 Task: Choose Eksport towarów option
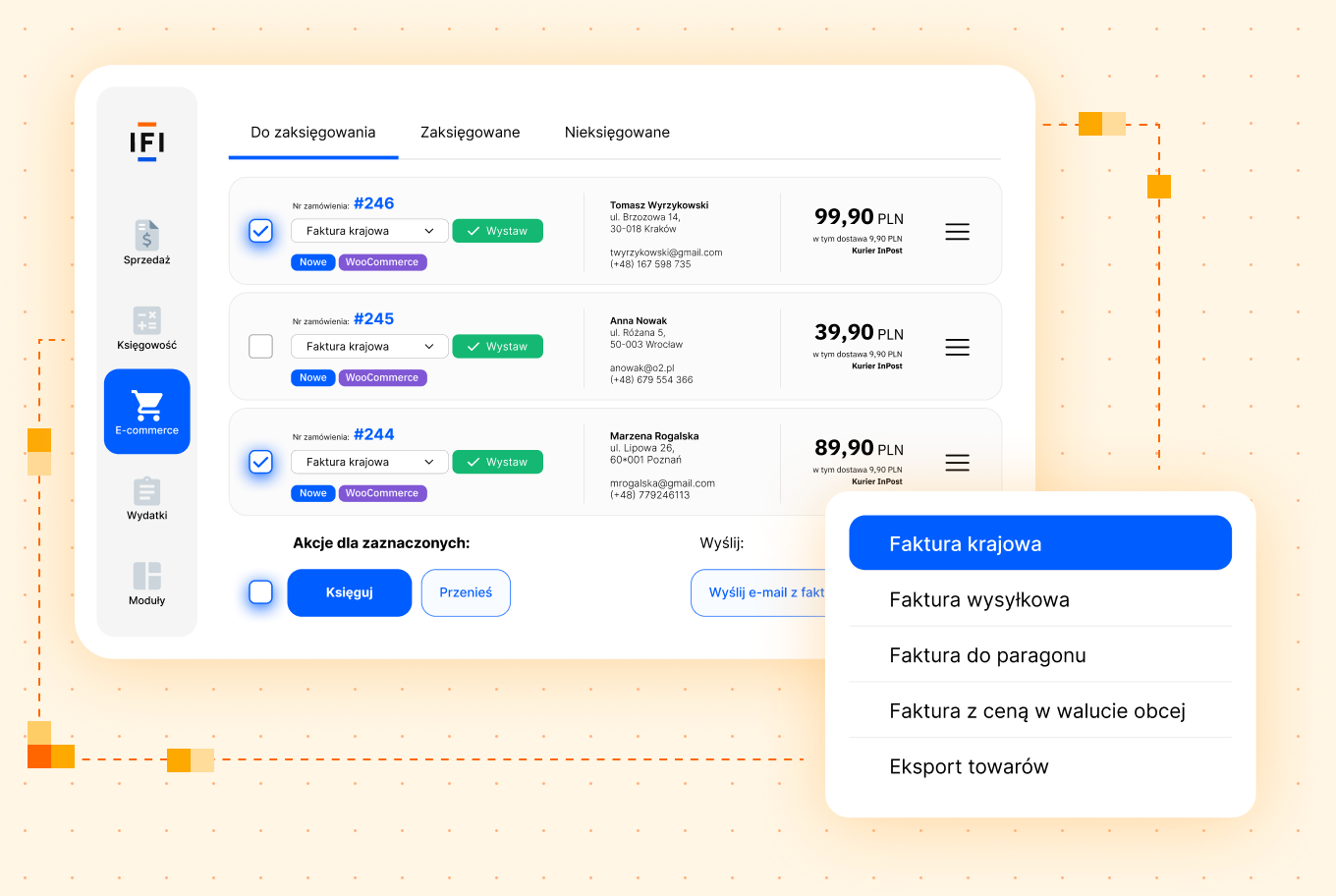click(1040, 766)
